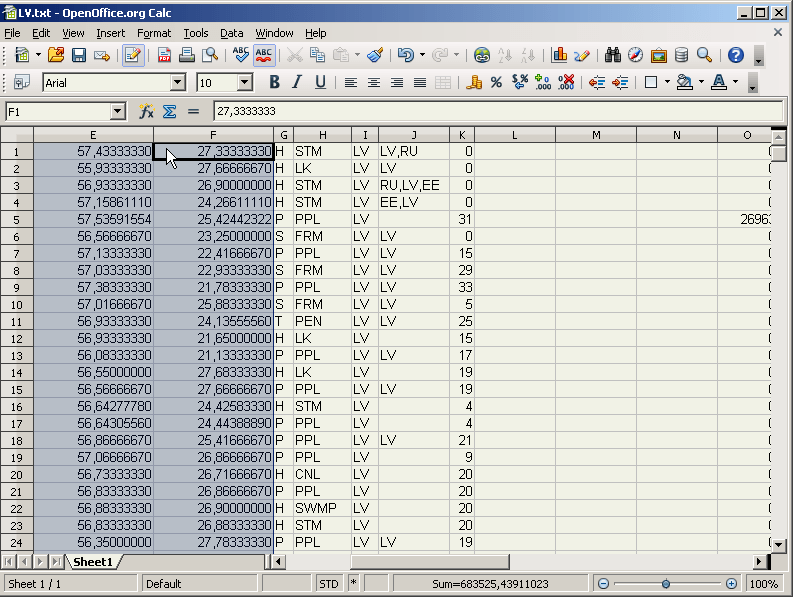The height and width of the screenshot is (597, 793).
Task: Open OpenOffice Help
Action: click(736, 55)
